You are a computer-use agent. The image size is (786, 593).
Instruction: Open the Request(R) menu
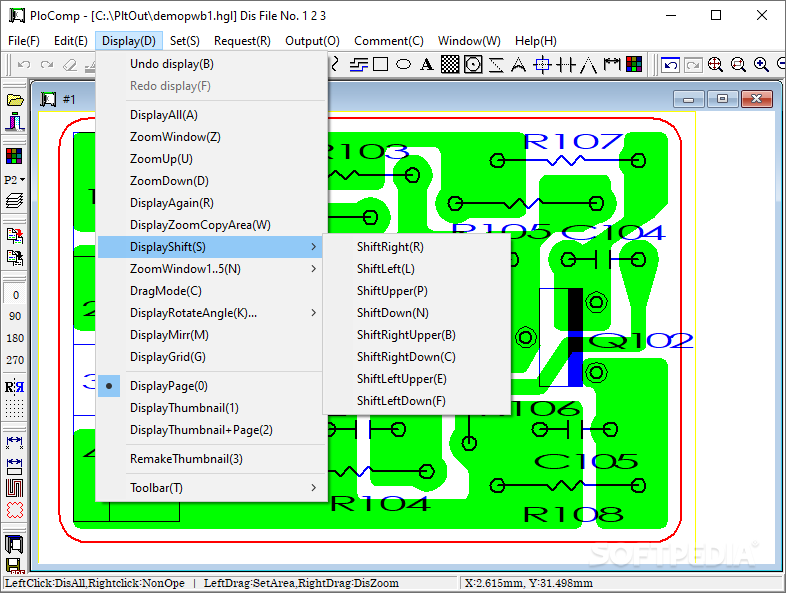242,41
